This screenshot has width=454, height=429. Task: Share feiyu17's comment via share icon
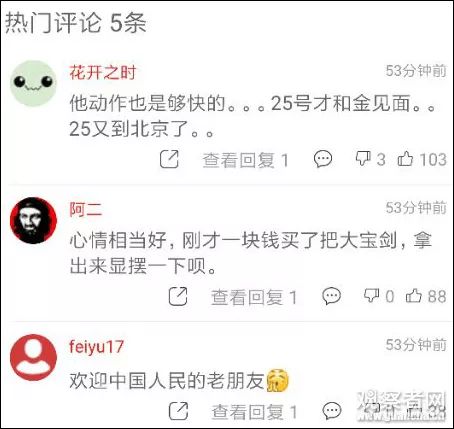point(178,411)
